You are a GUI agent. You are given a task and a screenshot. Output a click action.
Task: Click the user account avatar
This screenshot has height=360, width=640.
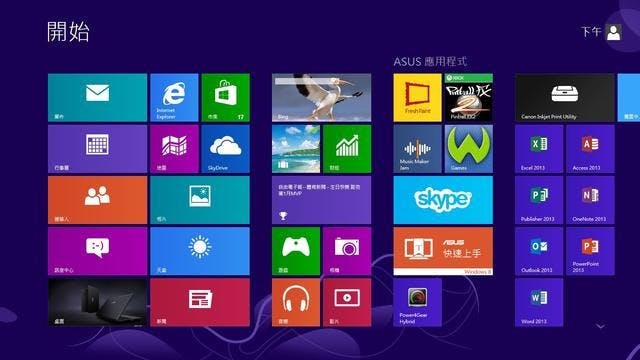[613, 32]
